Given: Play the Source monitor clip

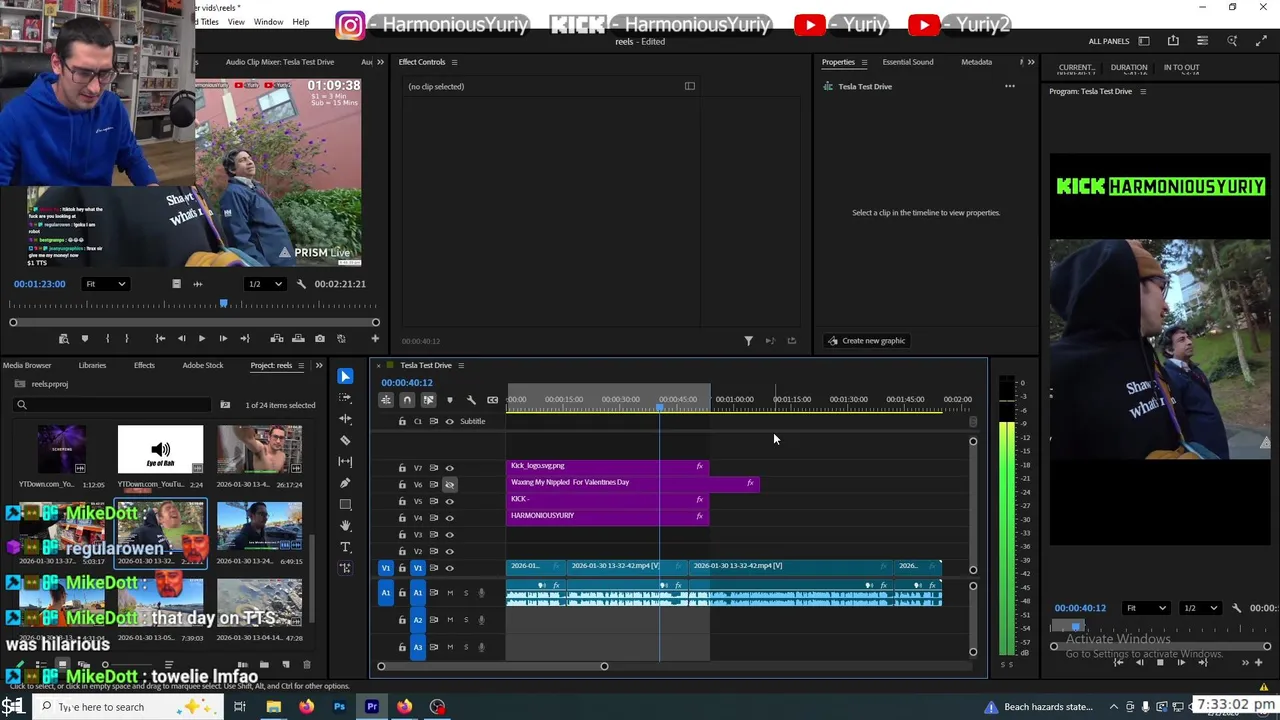Looking at the screenshot, I should click(201, 339).
